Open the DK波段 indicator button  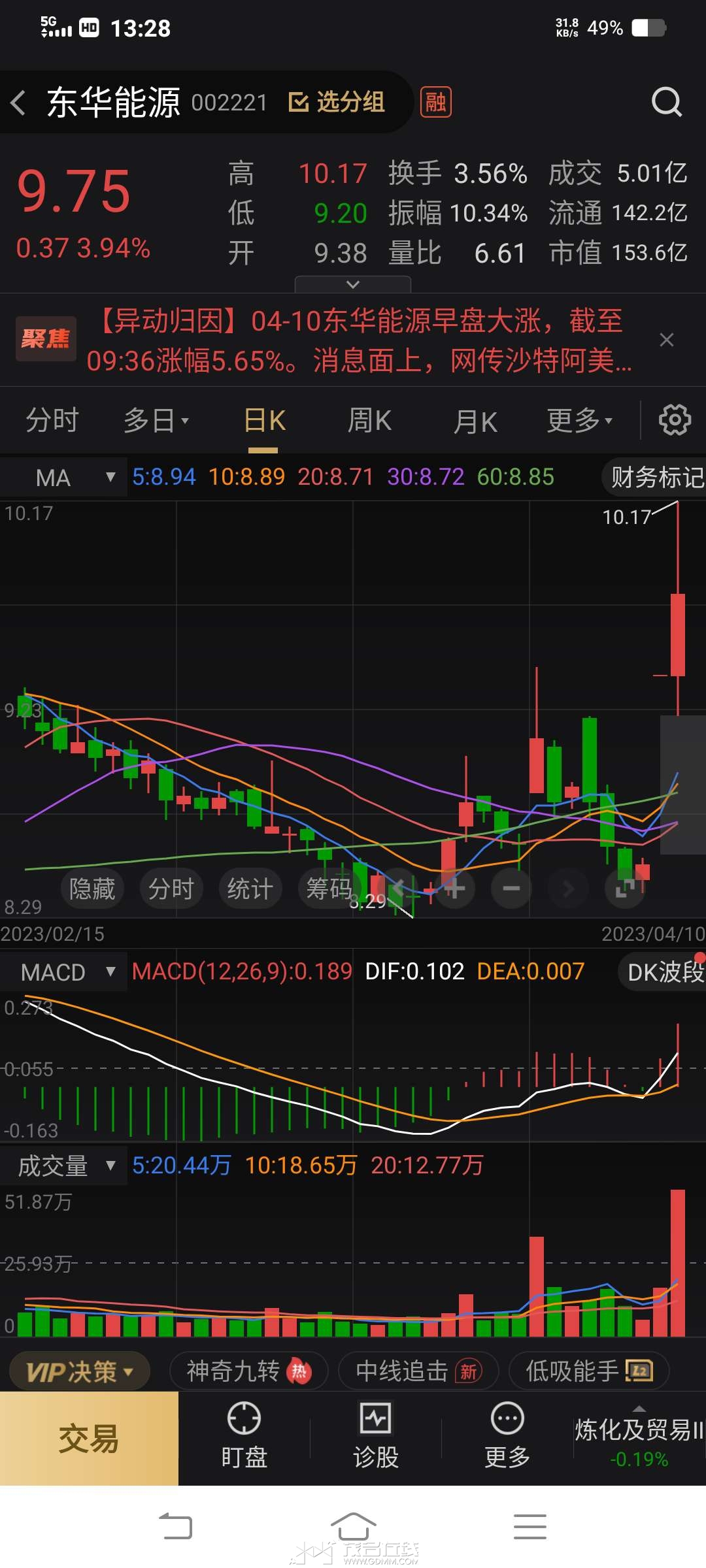point(663,972)
